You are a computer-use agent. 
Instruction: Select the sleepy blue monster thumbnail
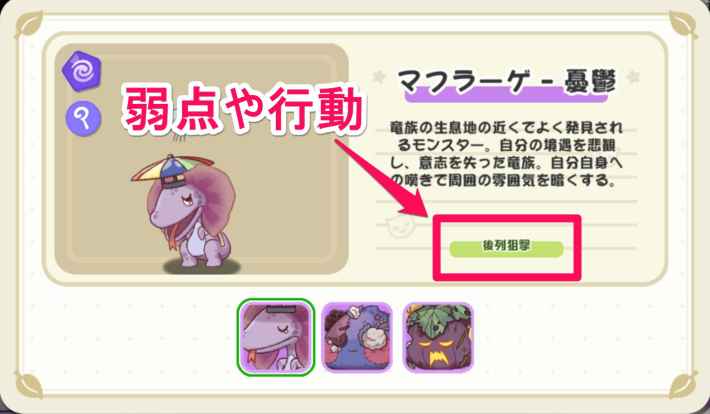pos(357,337)
